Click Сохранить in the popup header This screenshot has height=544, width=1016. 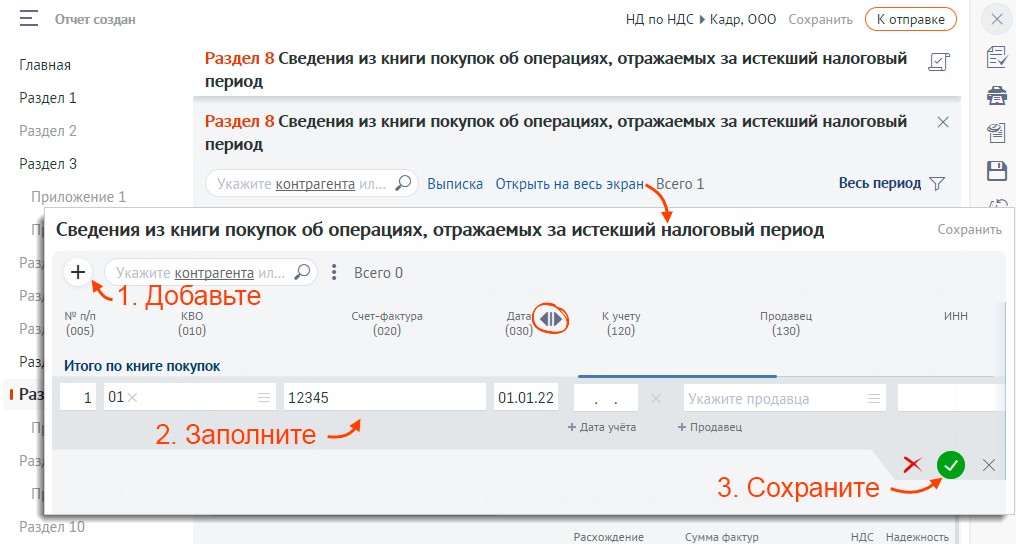(x=969, y=229)
